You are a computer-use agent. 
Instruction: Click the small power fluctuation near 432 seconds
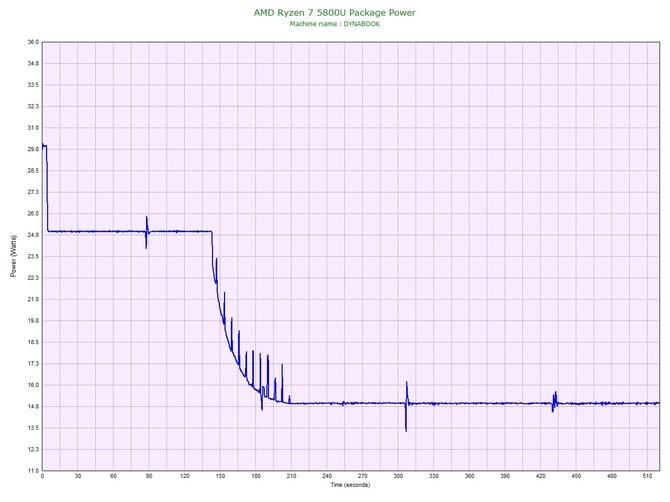coord(555,402)
